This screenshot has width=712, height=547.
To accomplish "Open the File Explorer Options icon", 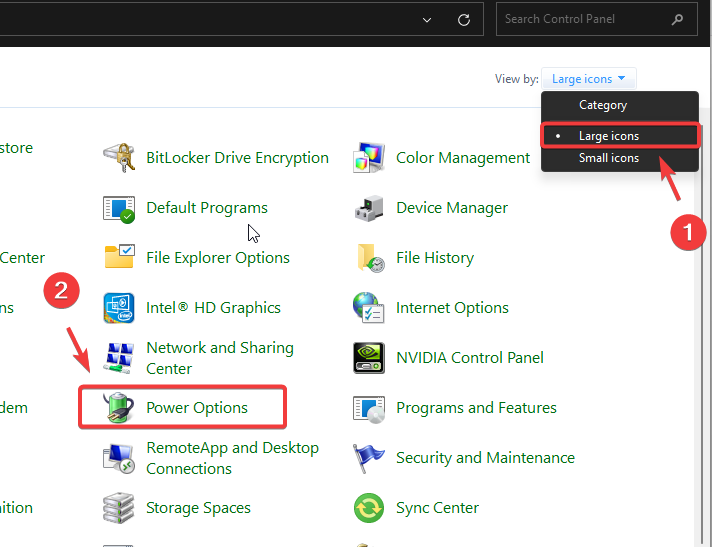I will point(119,257).
